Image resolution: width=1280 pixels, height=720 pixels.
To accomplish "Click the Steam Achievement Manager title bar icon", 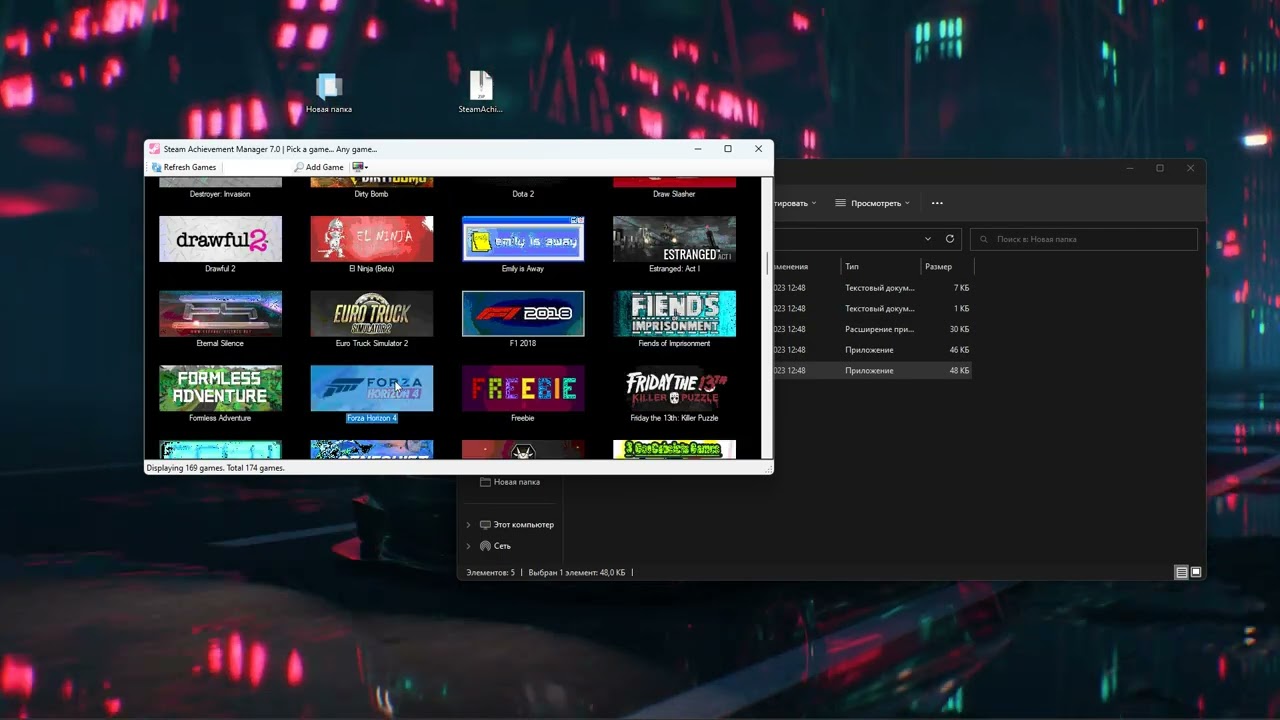I will (154, 149).
